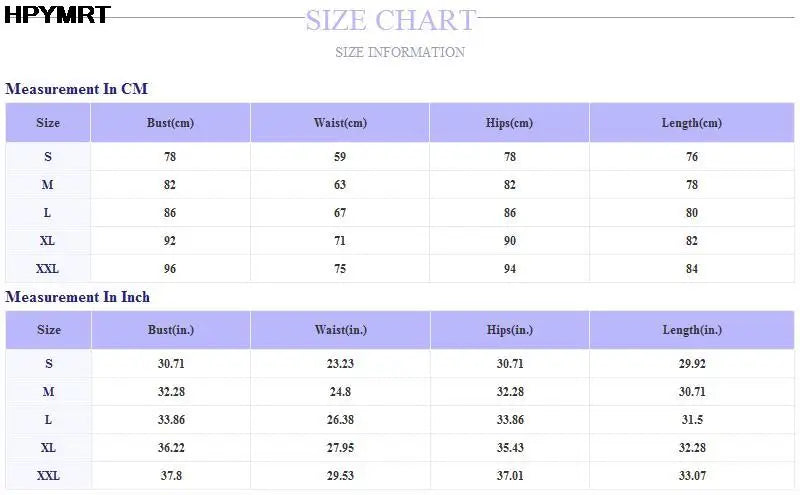Viewport: 800px width, 495px height.
Task: Click bust value 92 for size XL
Action: 170,241
